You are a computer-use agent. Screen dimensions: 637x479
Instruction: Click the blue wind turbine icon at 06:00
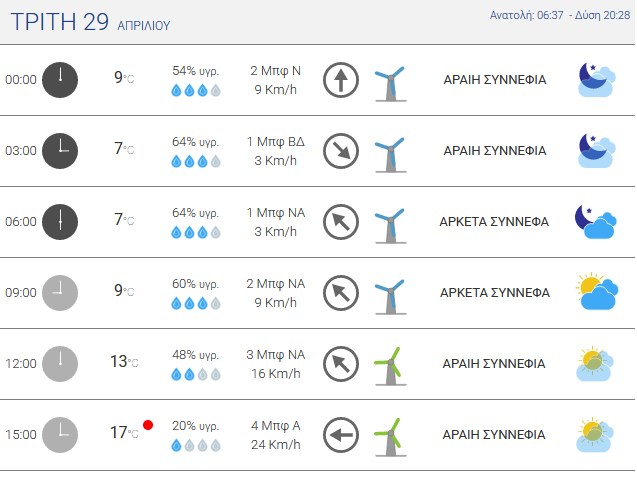pyautogui.click(x=390, y=226)
